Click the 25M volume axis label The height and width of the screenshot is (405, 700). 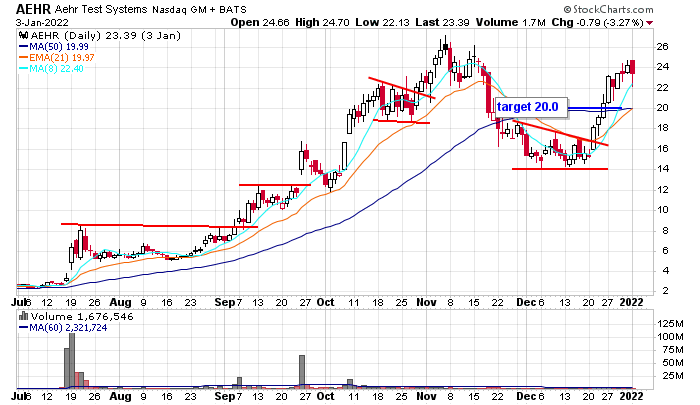(673, 376)
